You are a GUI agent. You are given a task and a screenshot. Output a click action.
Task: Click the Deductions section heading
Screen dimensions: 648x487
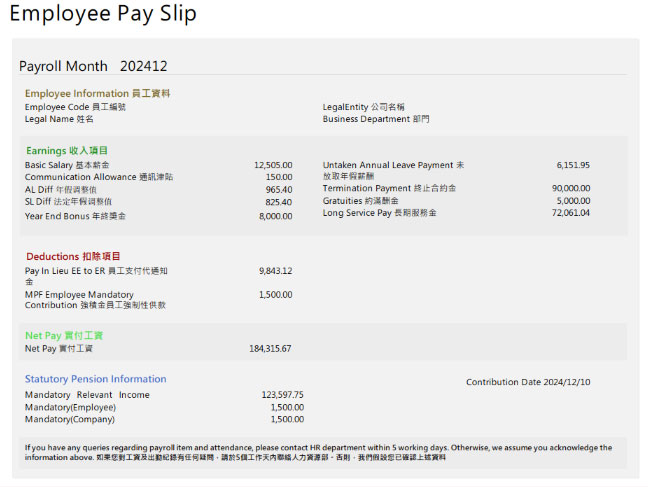pyautogui.click(x=73, y=256)
